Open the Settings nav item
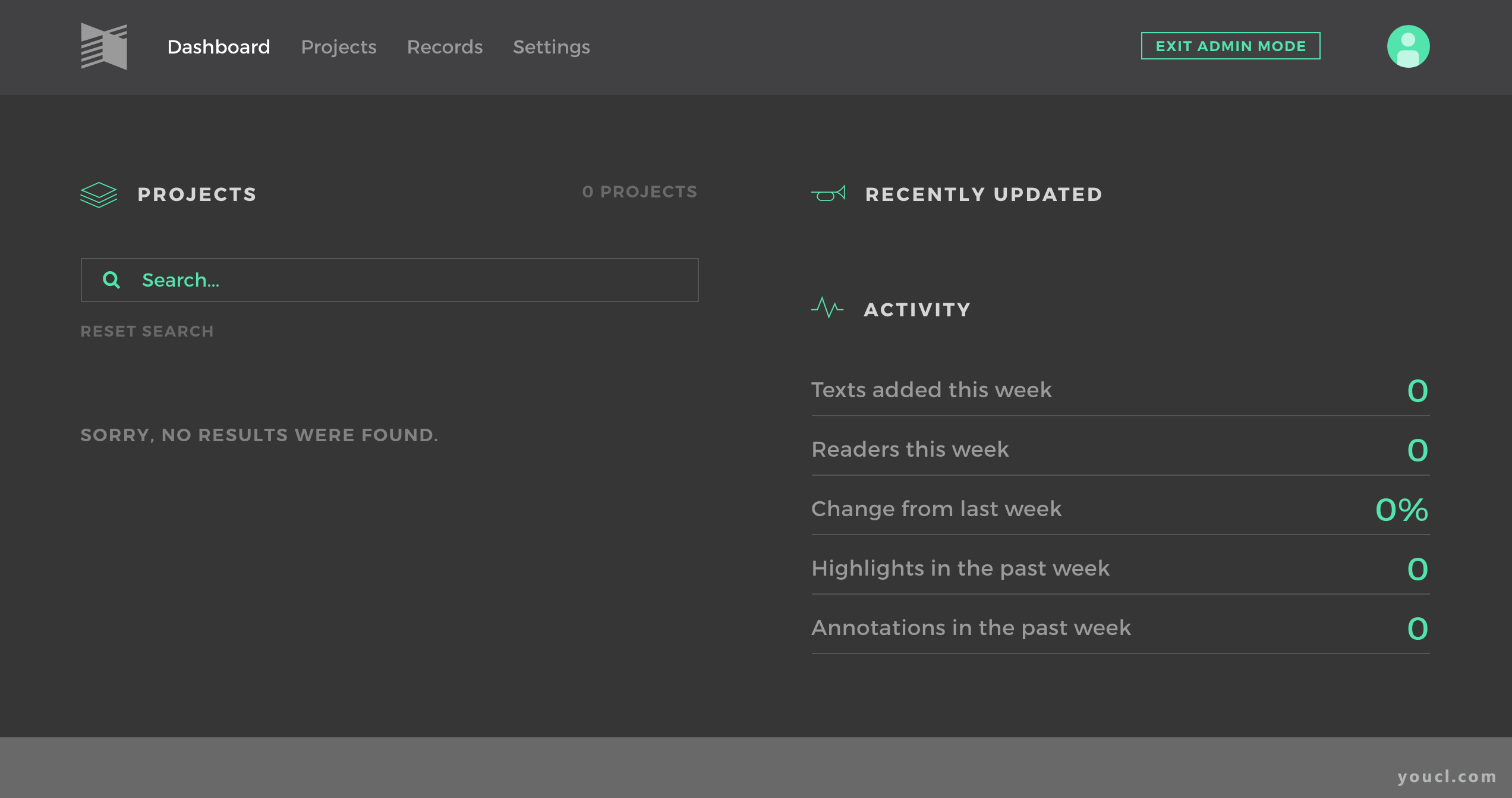The width and height of the screenshot is (1512, 798). 552,47
